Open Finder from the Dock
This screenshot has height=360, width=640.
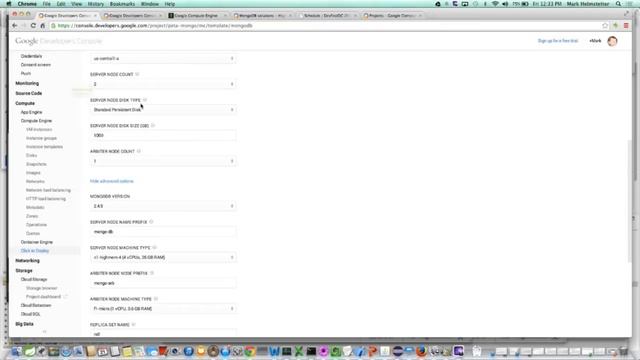17,351
